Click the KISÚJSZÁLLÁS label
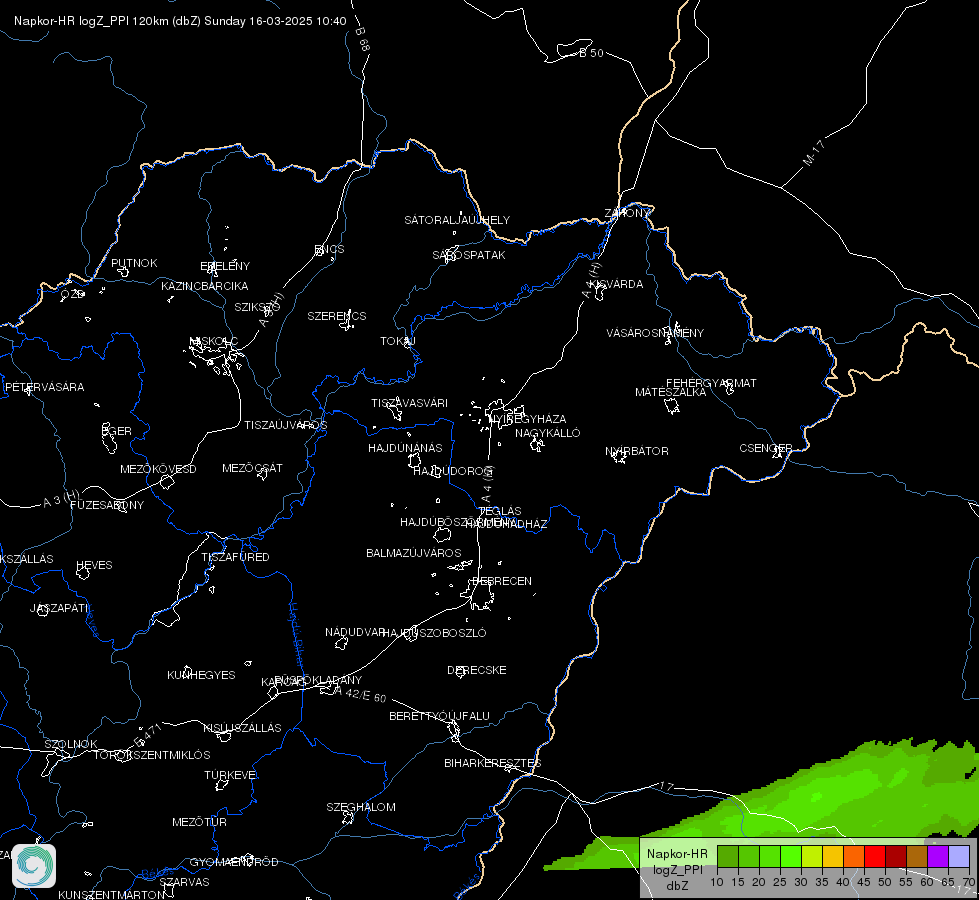The height and width of the screenshot is (900, 979). tap(242, 728)
